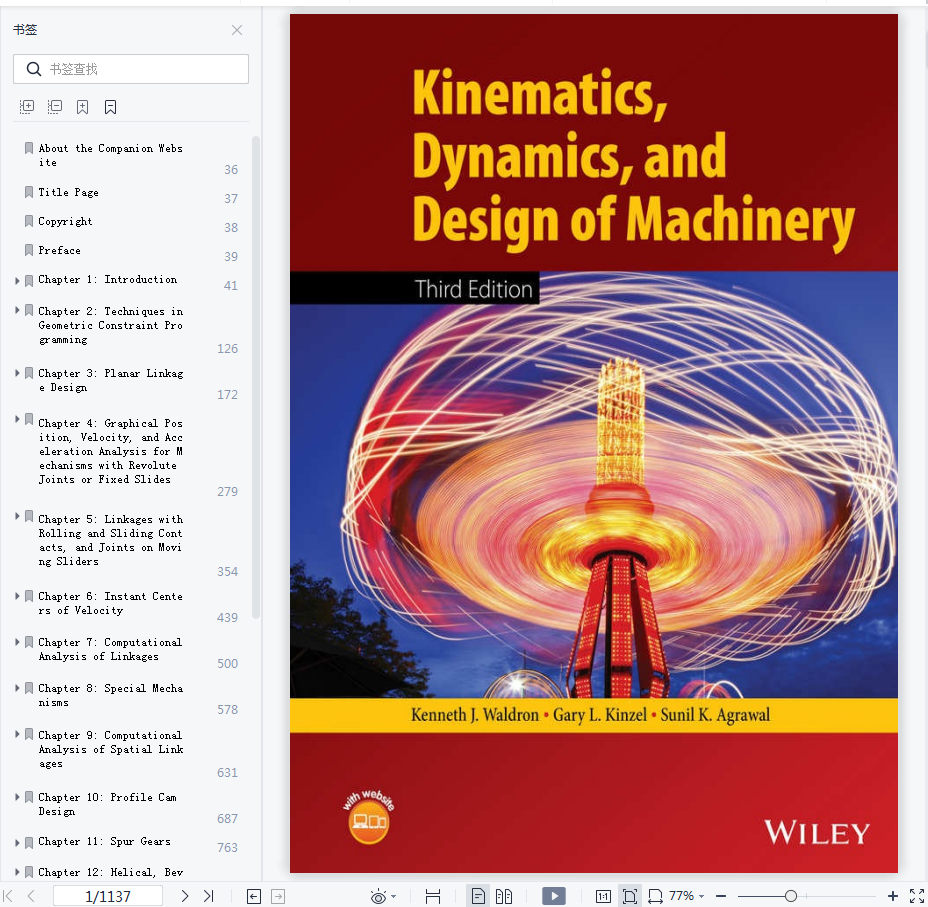Expand Chapter 8 Special Mechanisms bookmark

point(17,687)
